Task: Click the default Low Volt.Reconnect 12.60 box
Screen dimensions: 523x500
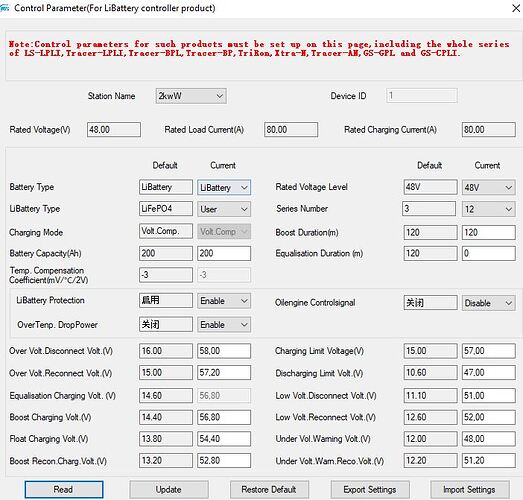Action: [x=430, y=417]
